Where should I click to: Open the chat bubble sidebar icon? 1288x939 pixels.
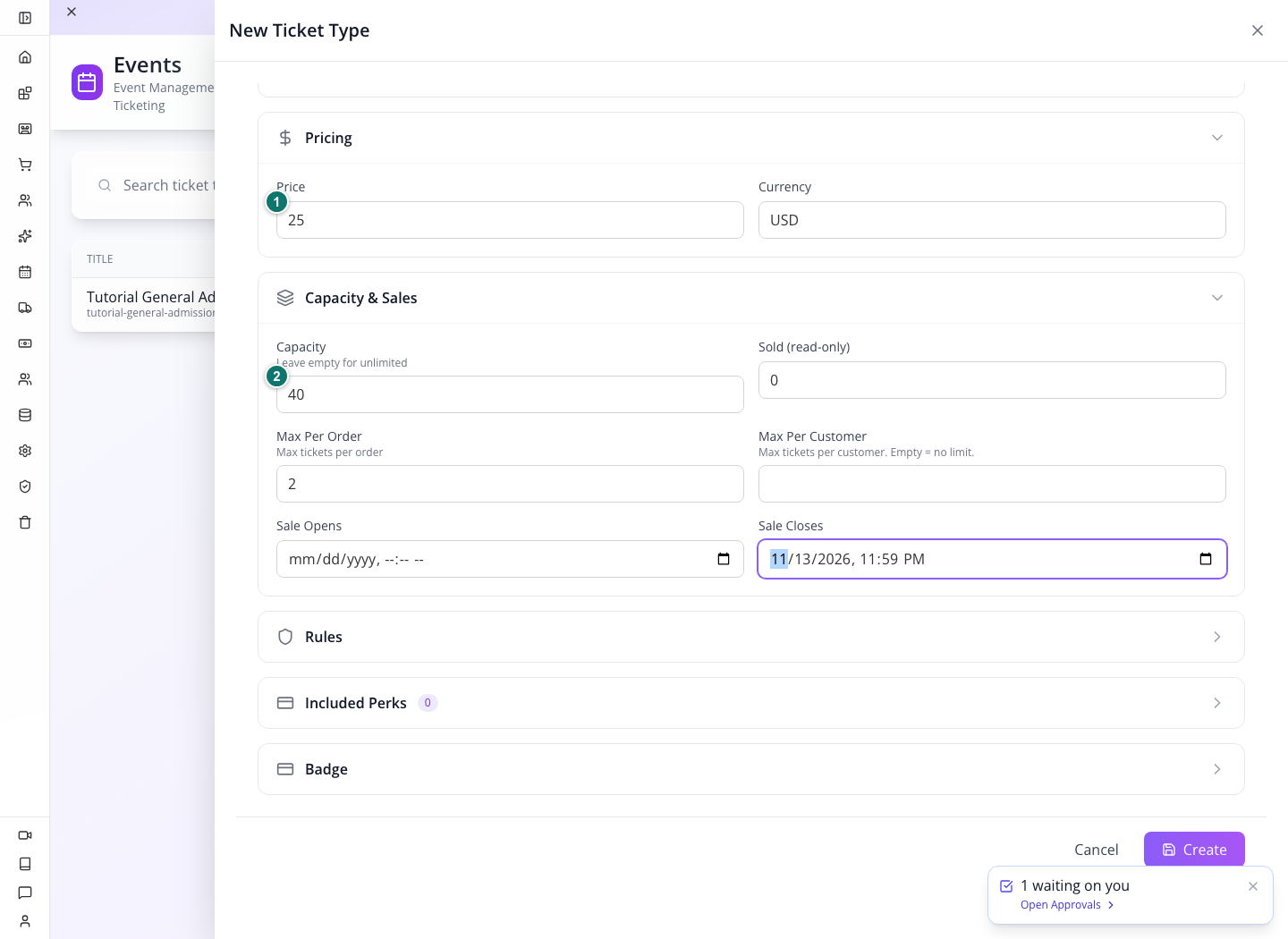(x=25, y=892)
